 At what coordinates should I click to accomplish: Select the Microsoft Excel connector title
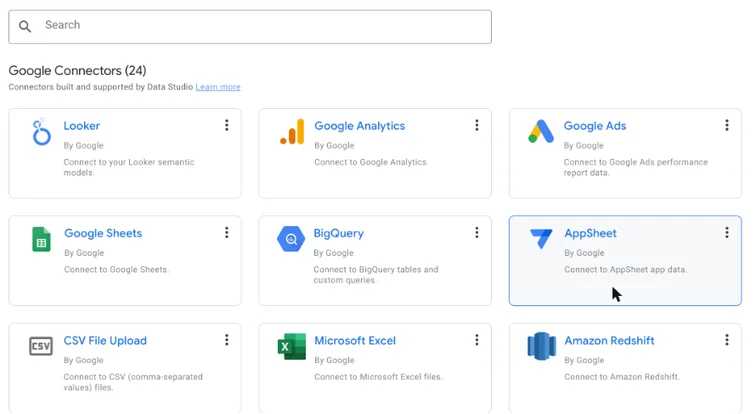pos(355,341)
